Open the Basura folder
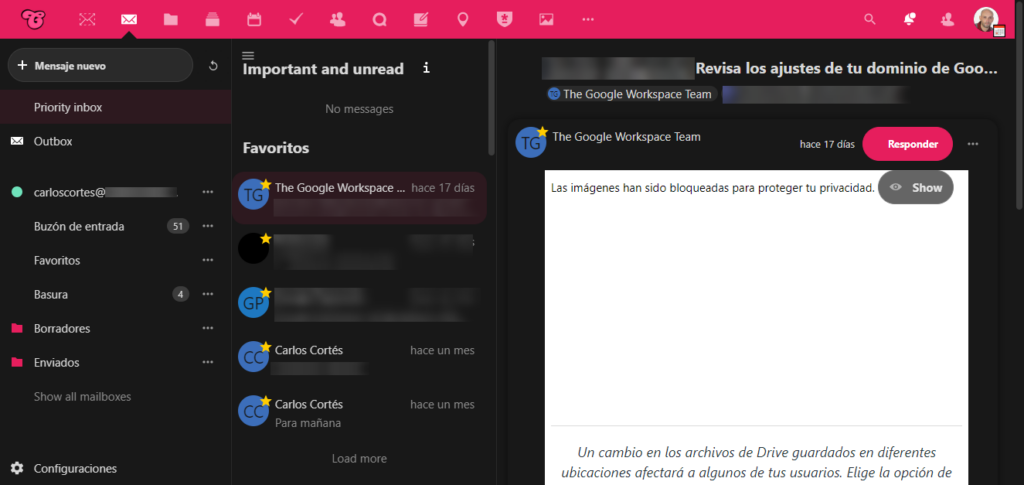 [51, 294]
